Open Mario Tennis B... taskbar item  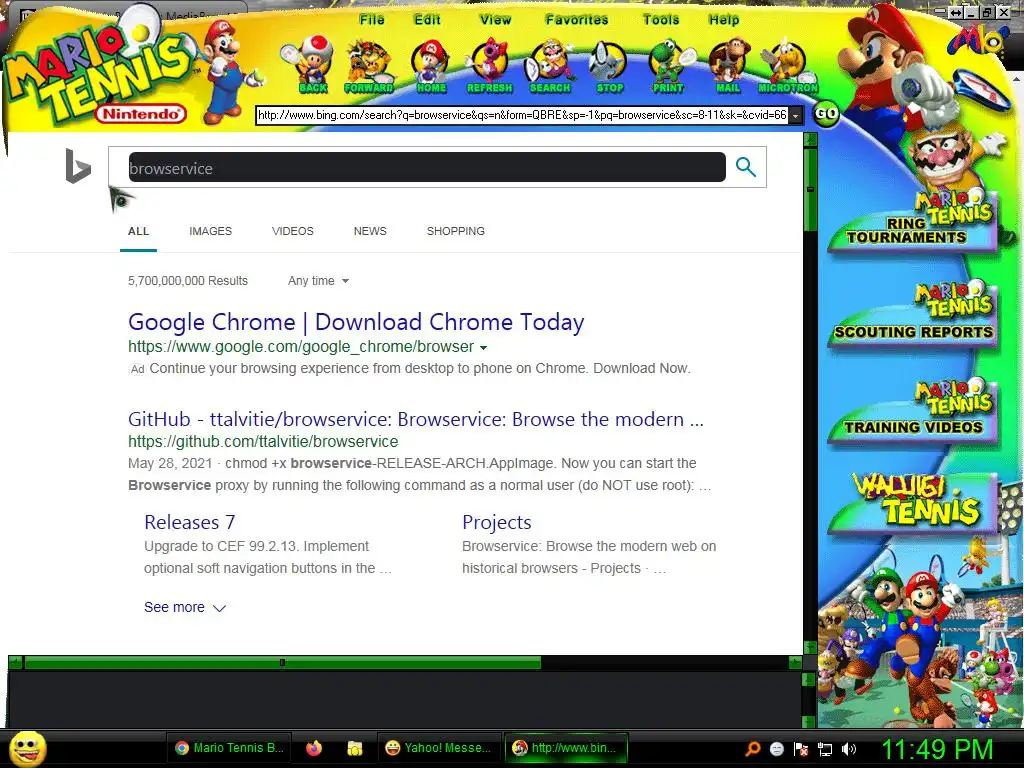(x=229, y=748)
